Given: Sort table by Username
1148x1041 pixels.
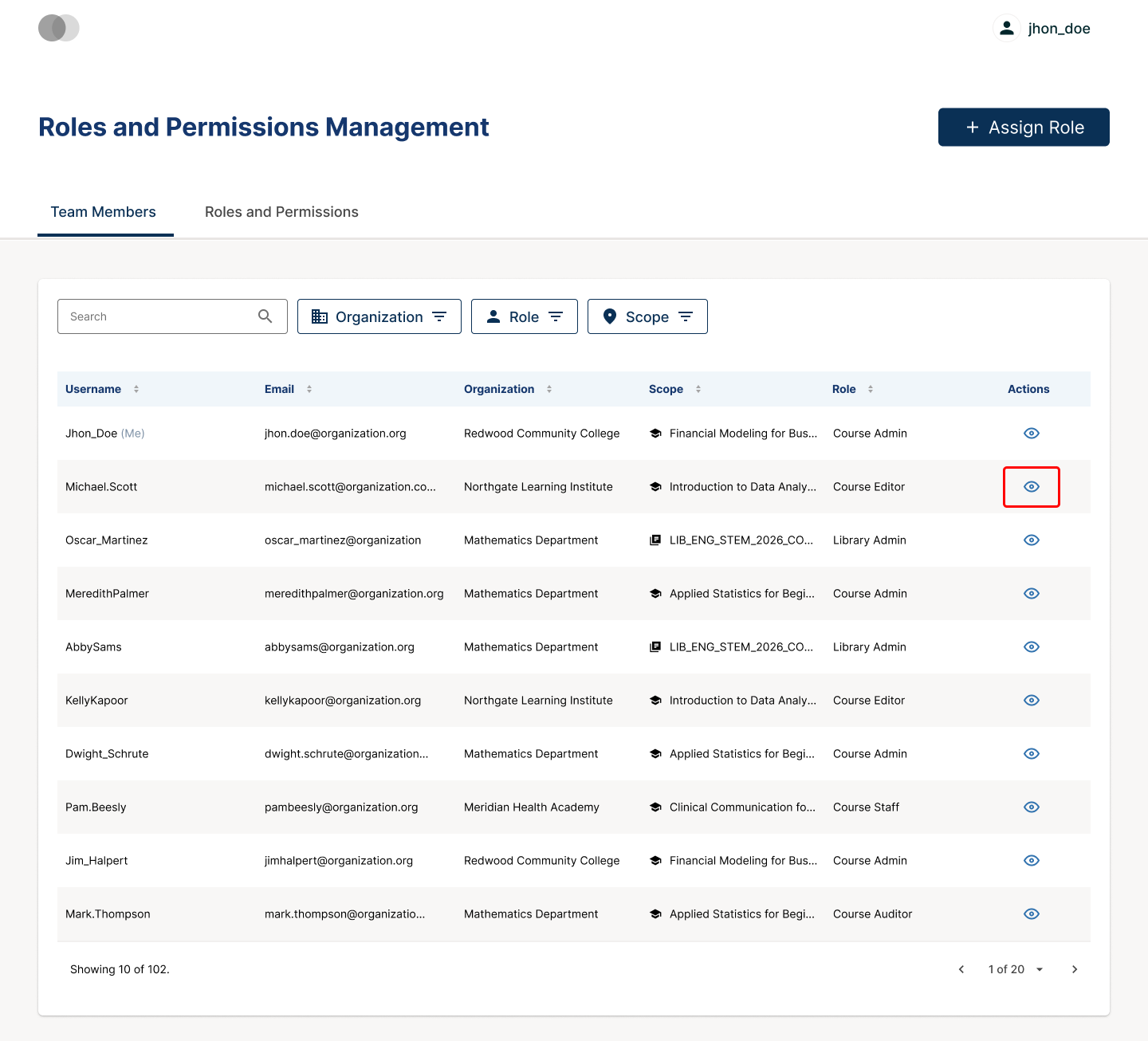Looking at the screenshot, I should click(x=136, y=389).
